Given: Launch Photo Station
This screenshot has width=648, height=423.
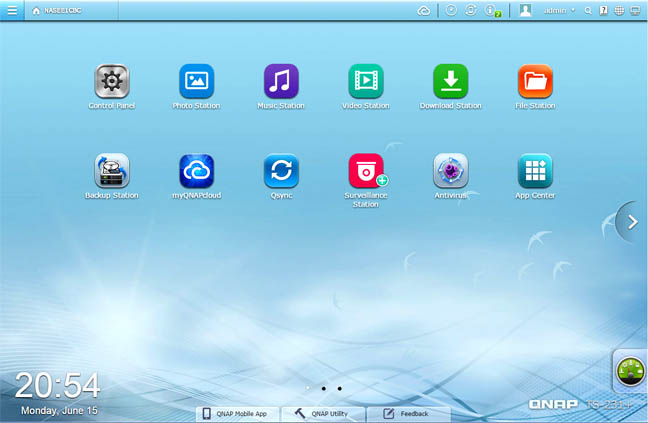Looking at the screenshot, I should [196, 81].
